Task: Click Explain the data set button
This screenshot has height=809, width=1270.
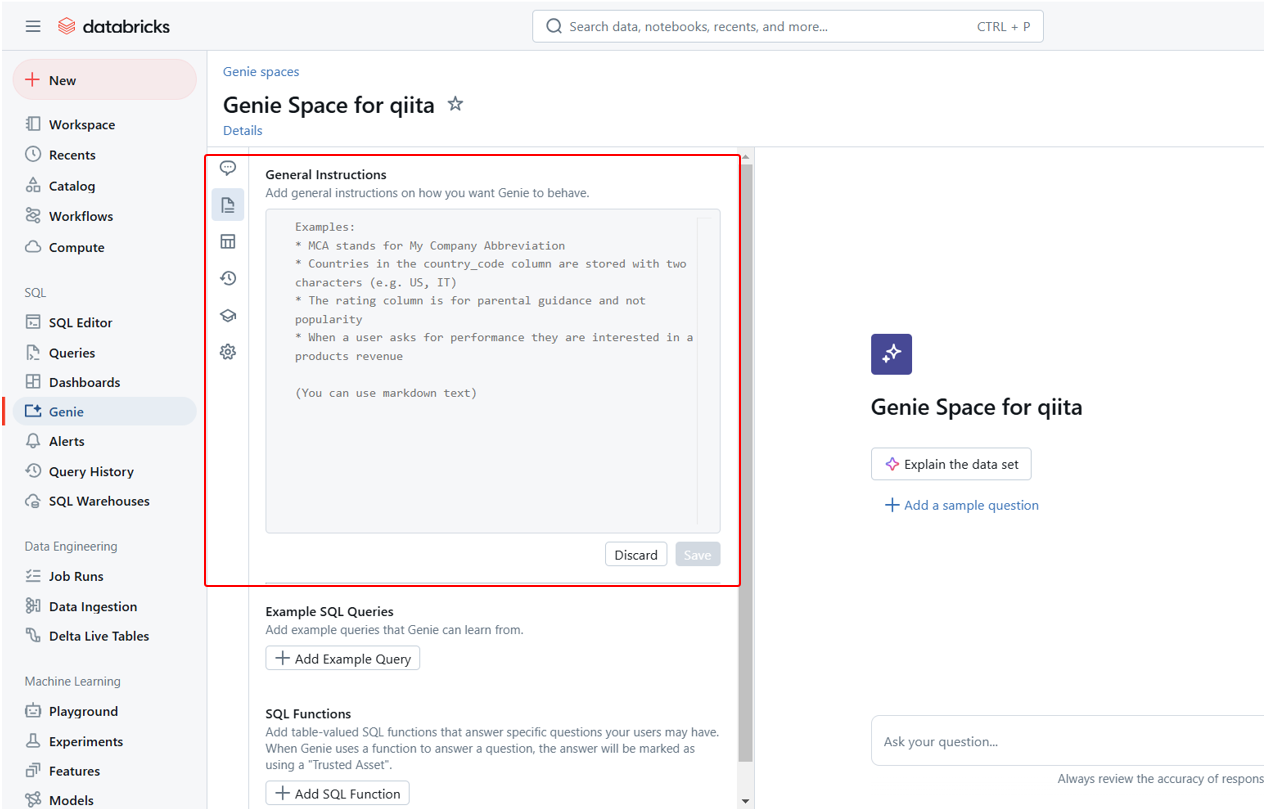Action: pyautogui.click(x=951, y=464)
